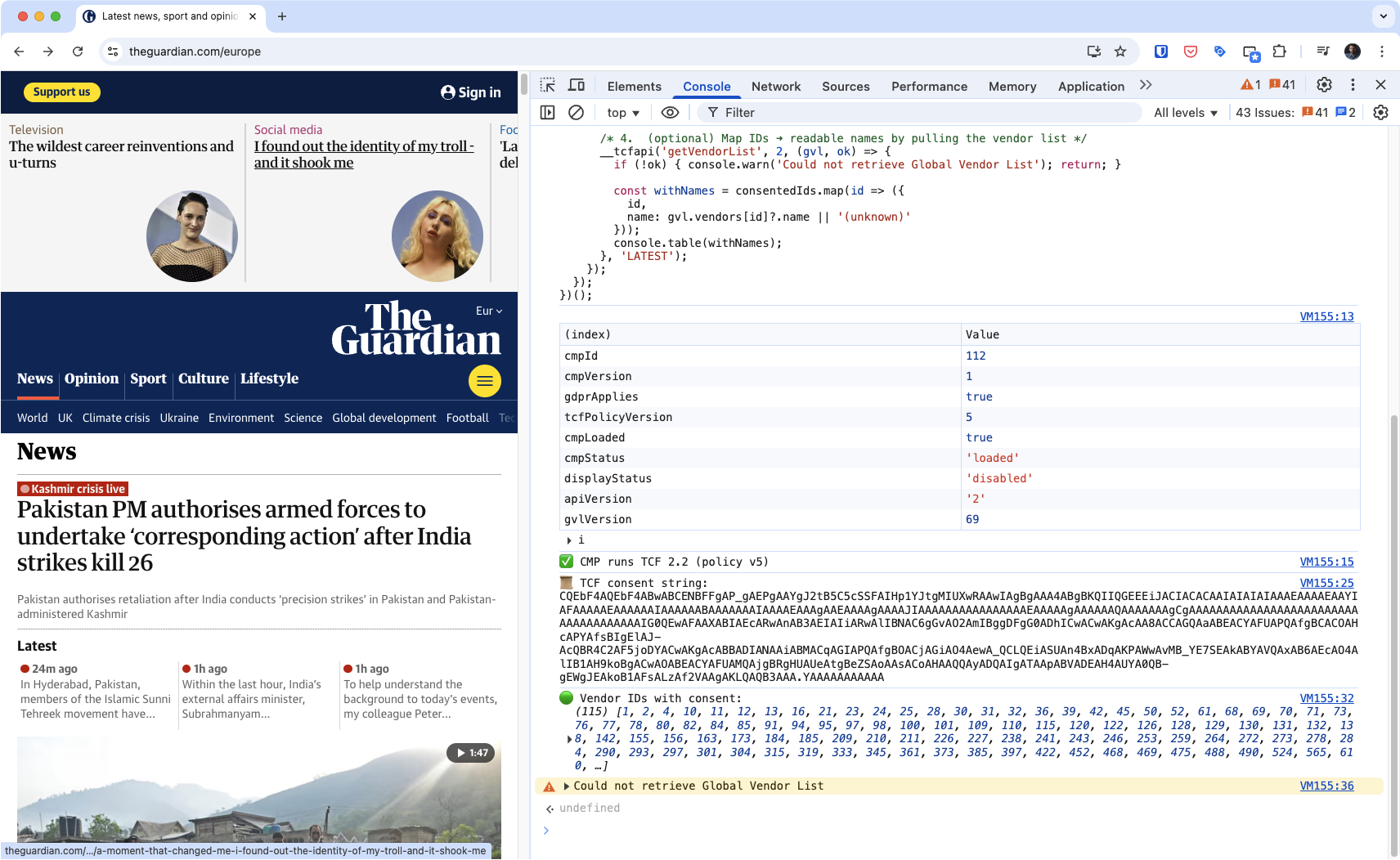
Task: Activate the inspect element picker tool
Action: (548, 85)
